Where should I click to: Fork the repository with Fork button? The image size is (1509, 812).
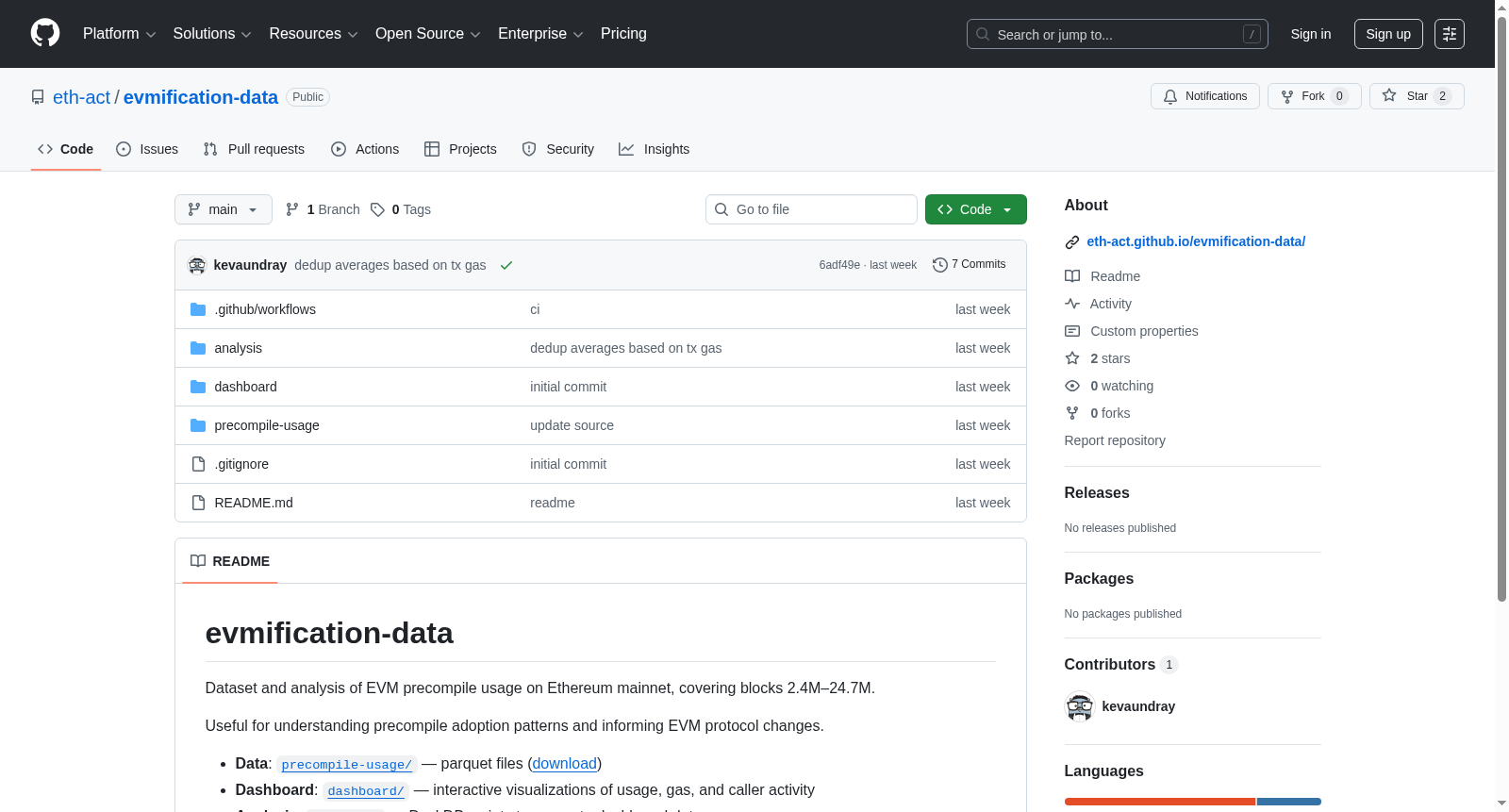pyautogui.click(x=1315, y=96)
